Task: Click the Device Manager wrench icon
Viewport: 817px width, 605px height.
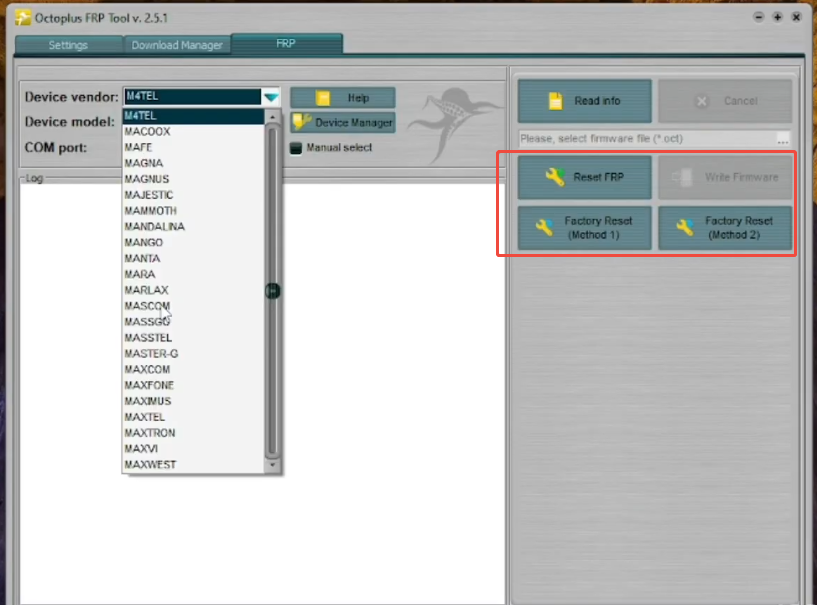Action: click(302, 122)
